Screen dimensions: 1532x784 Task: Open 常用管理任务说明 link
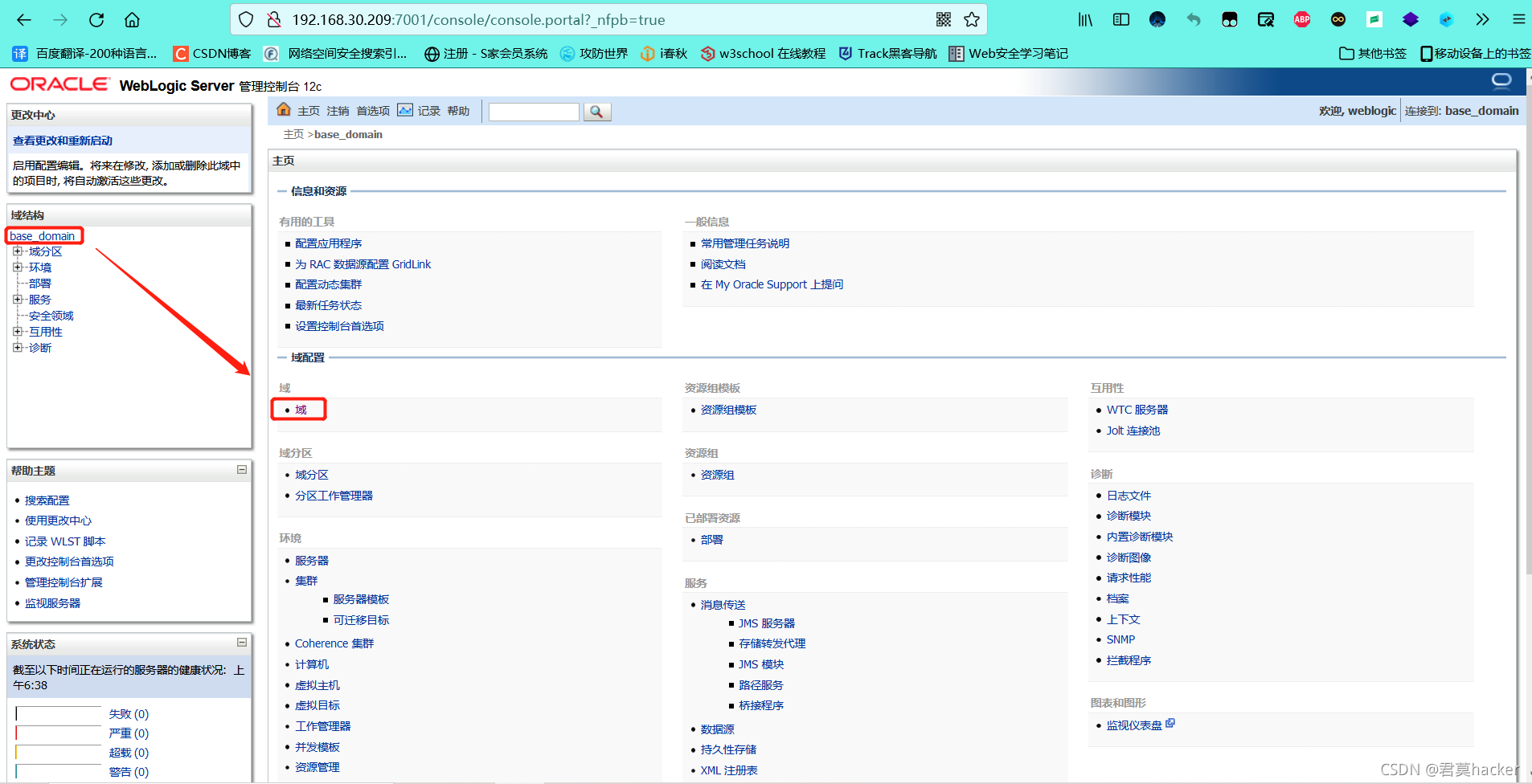(745, 243)
